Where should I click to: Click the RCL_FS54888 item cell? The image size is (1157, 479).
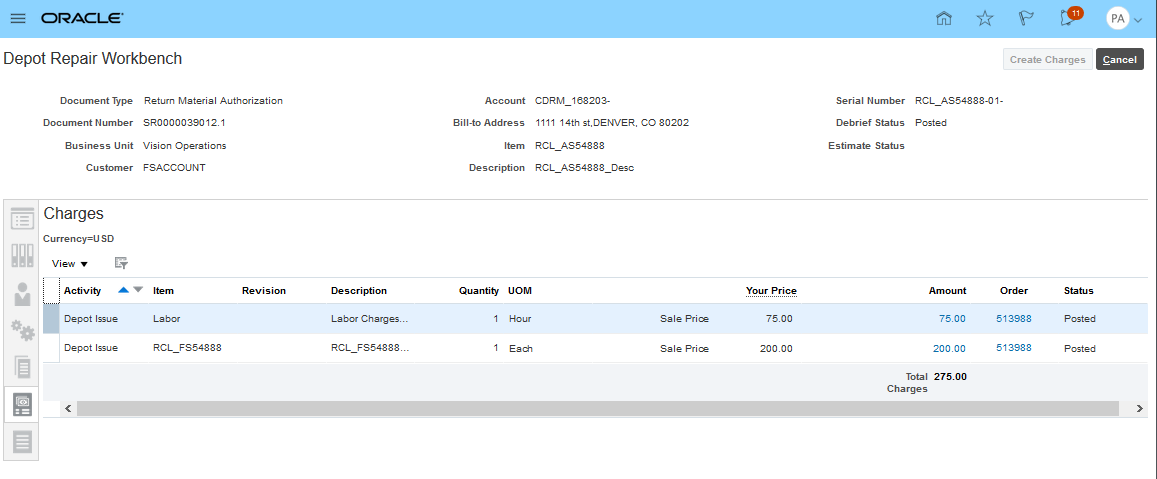coord(187,348)
